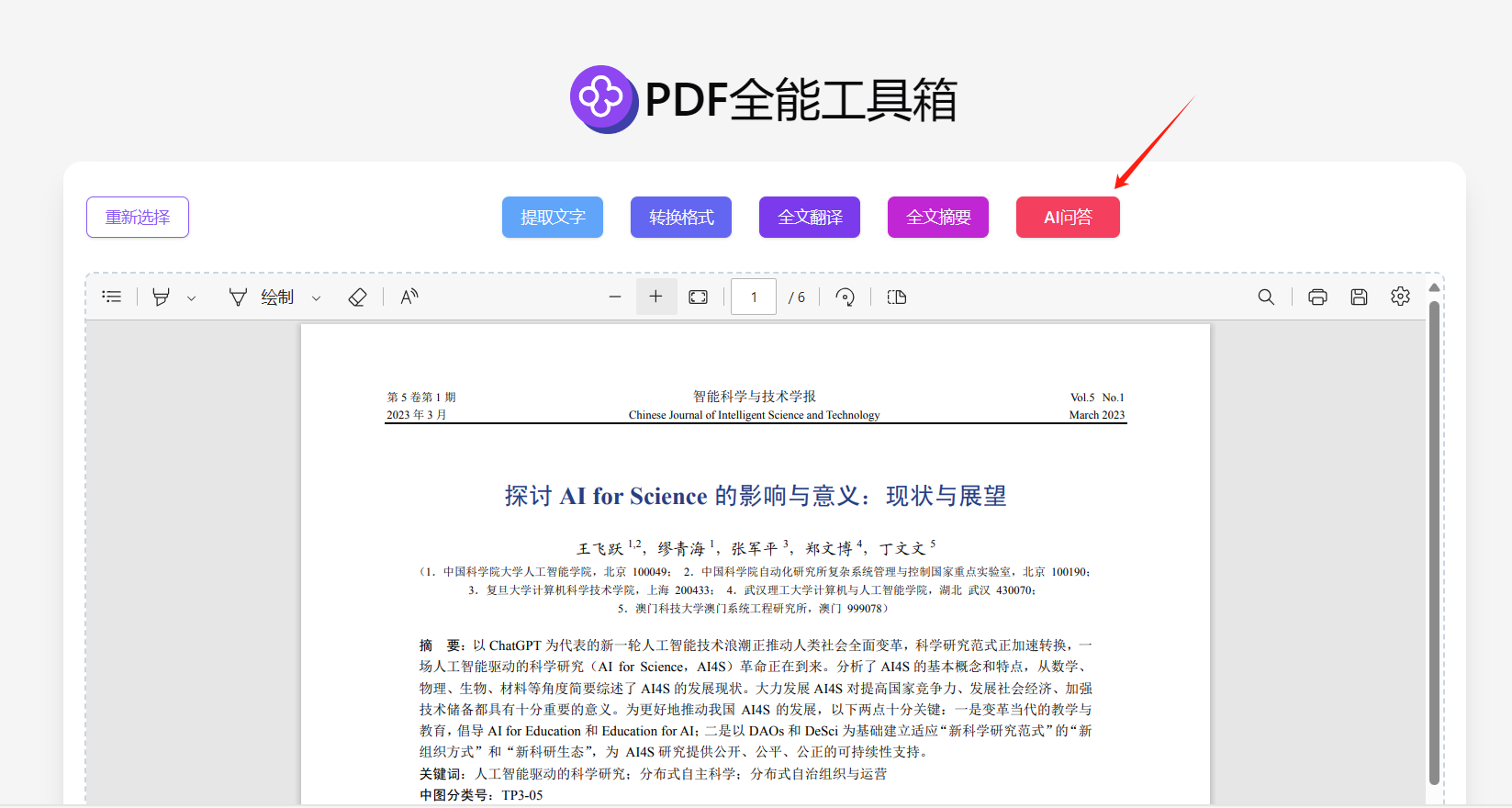Click the scrollbar up arrow
1512x808 pixels.
point(1434,287)
